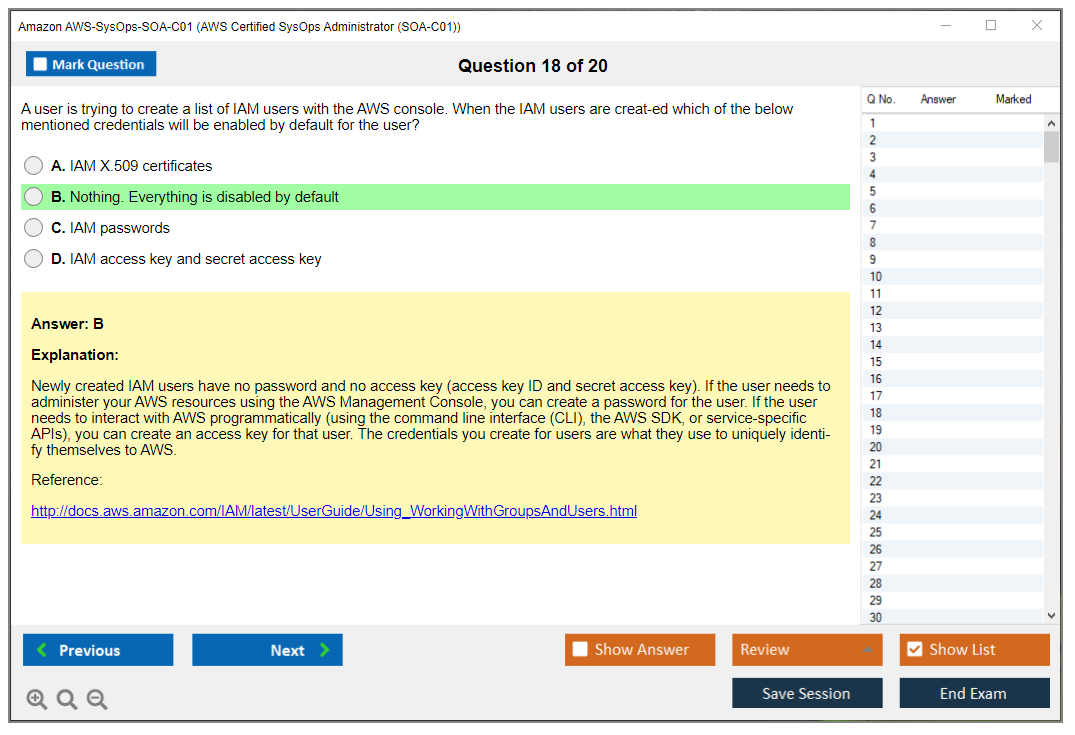Choose option C IAM passwords

tap(34, 228)
